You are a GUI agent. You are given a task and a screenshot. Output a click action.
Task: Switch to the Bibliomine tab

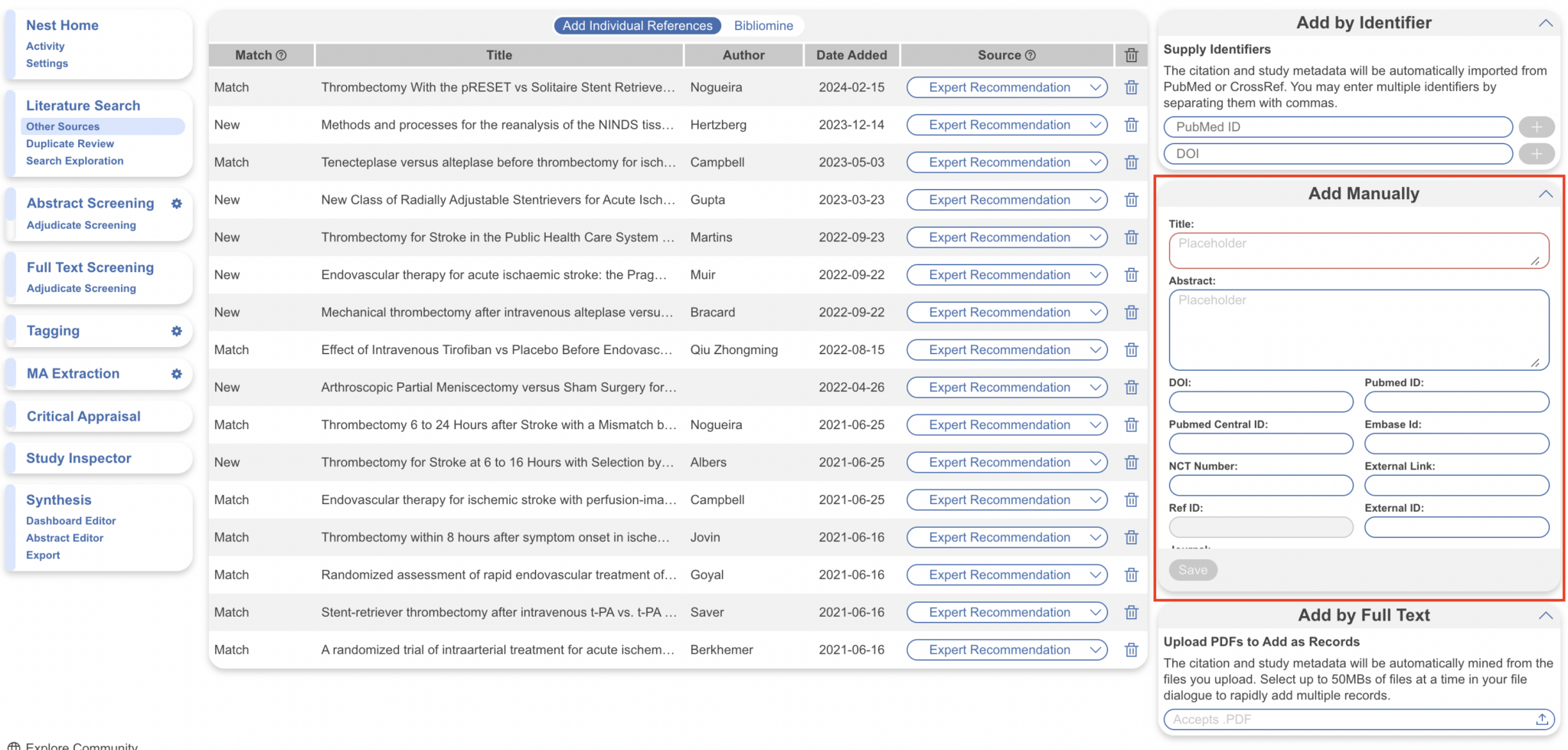click(x=763, y=25)
